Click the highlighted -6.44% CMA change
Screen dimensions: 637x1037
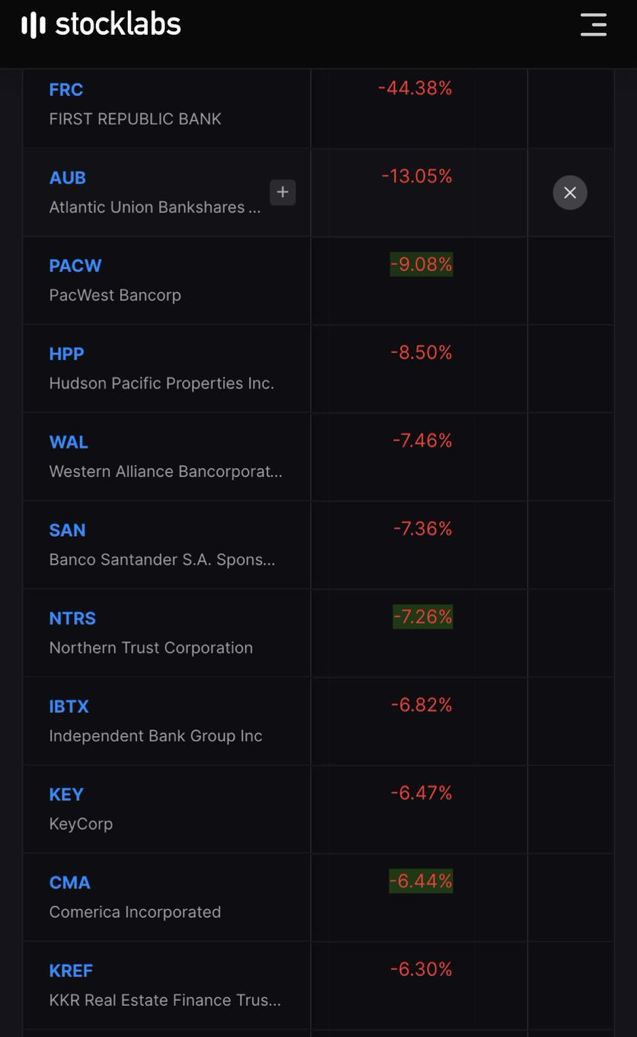[x=421, y=881]
